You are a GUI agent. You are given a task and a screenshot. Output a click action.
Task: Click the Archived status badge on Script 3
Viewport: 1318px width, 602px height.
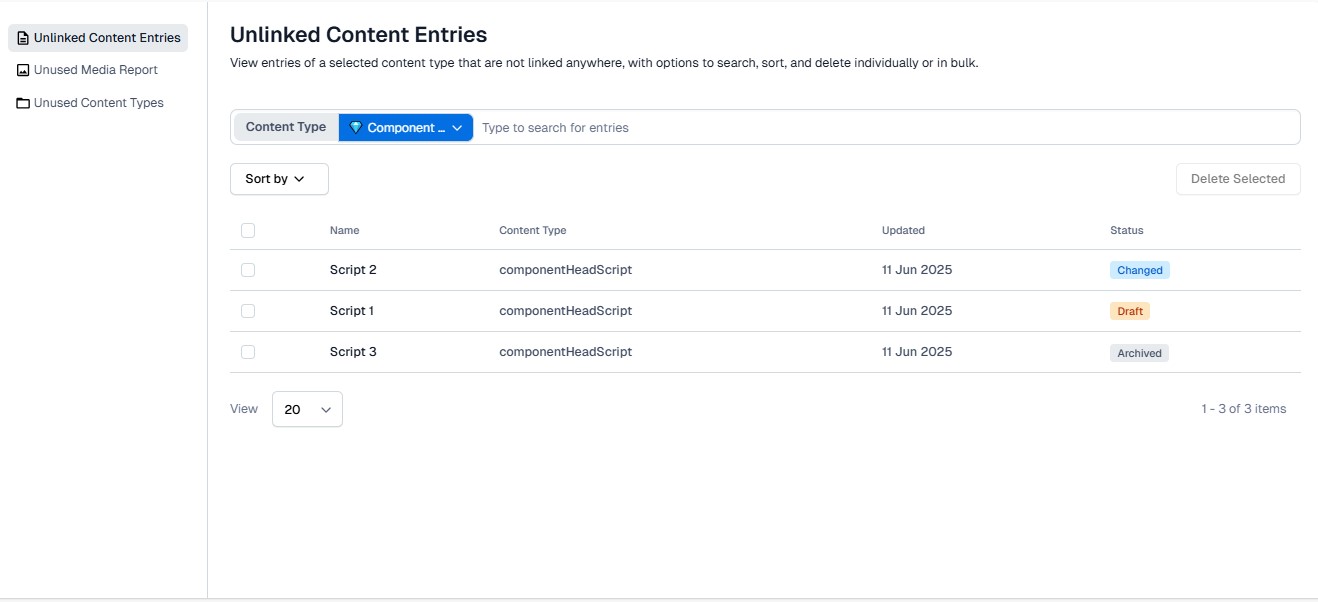point(1139,352)
